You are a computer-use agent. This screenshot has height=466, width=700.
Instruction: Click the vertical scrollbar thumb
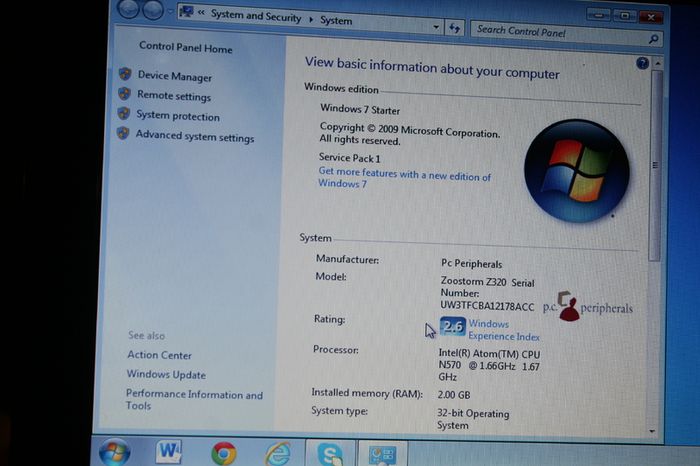[x=655, y=165]
